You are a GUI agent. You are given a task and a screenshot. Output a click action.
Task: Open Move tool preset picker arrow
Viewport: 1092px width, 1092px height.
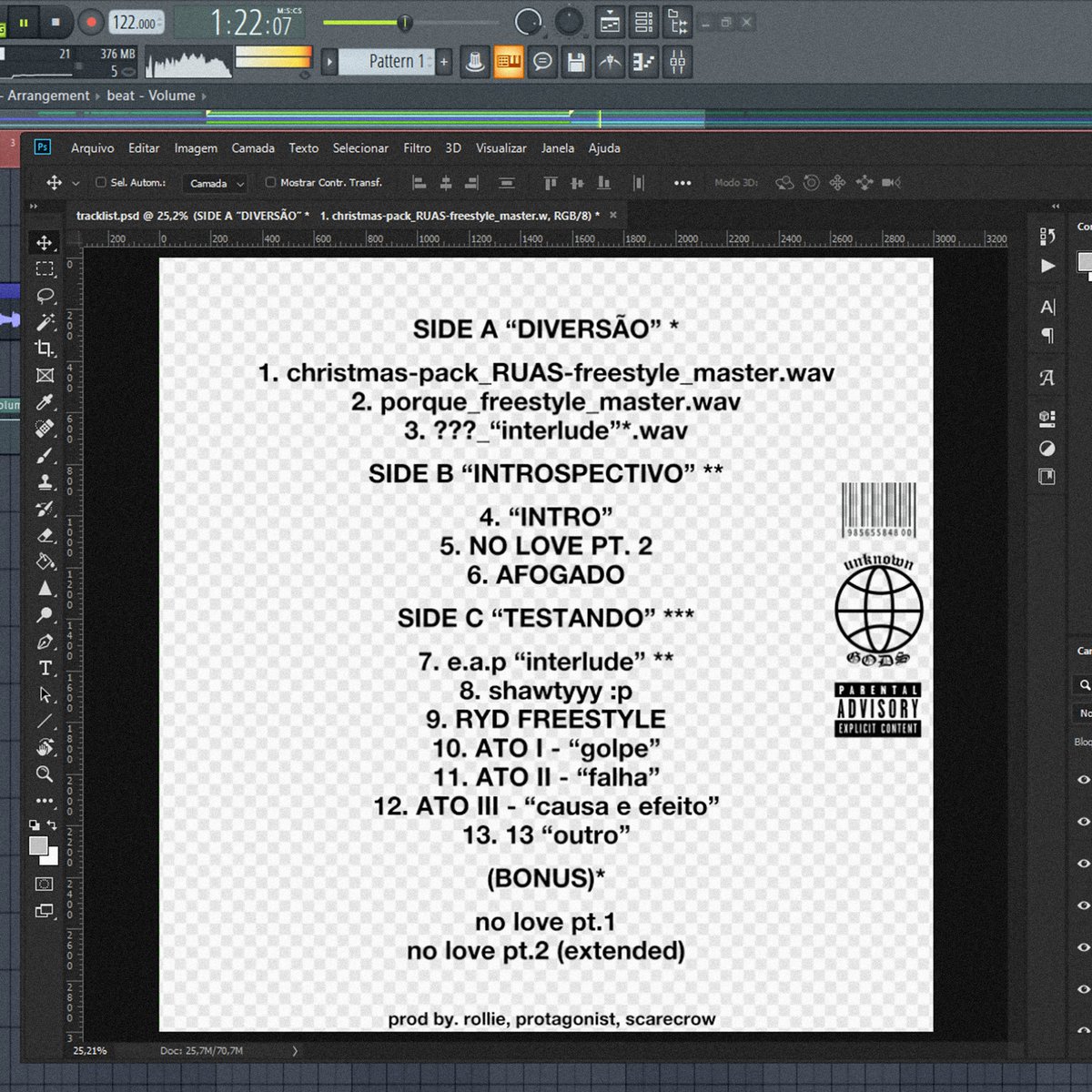pos(76,183)
